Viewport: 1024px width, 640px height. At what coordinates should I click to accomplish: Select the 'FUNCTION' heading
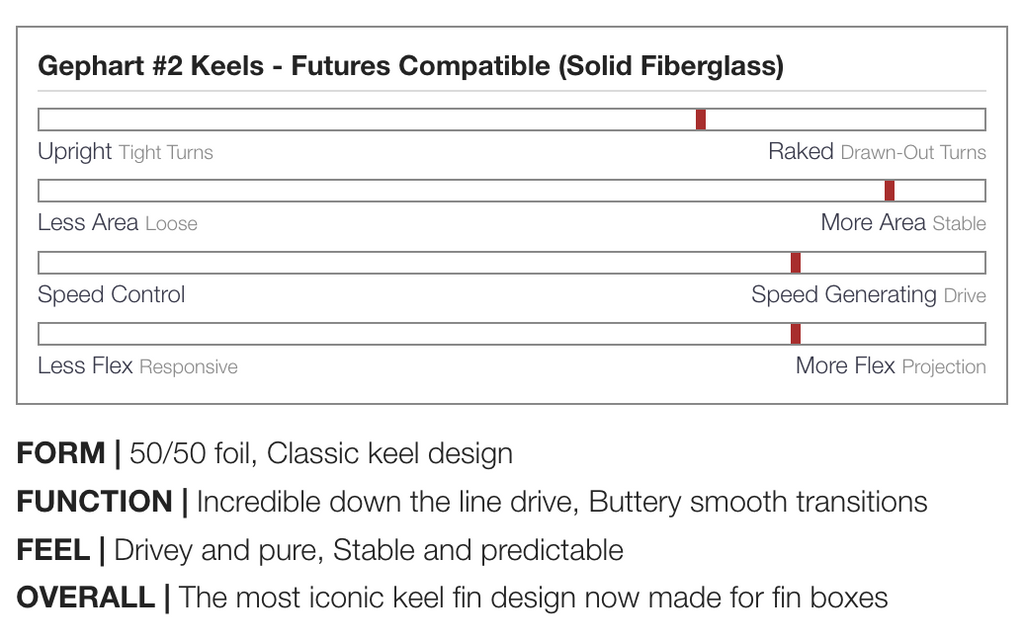[x=95, y=502]
